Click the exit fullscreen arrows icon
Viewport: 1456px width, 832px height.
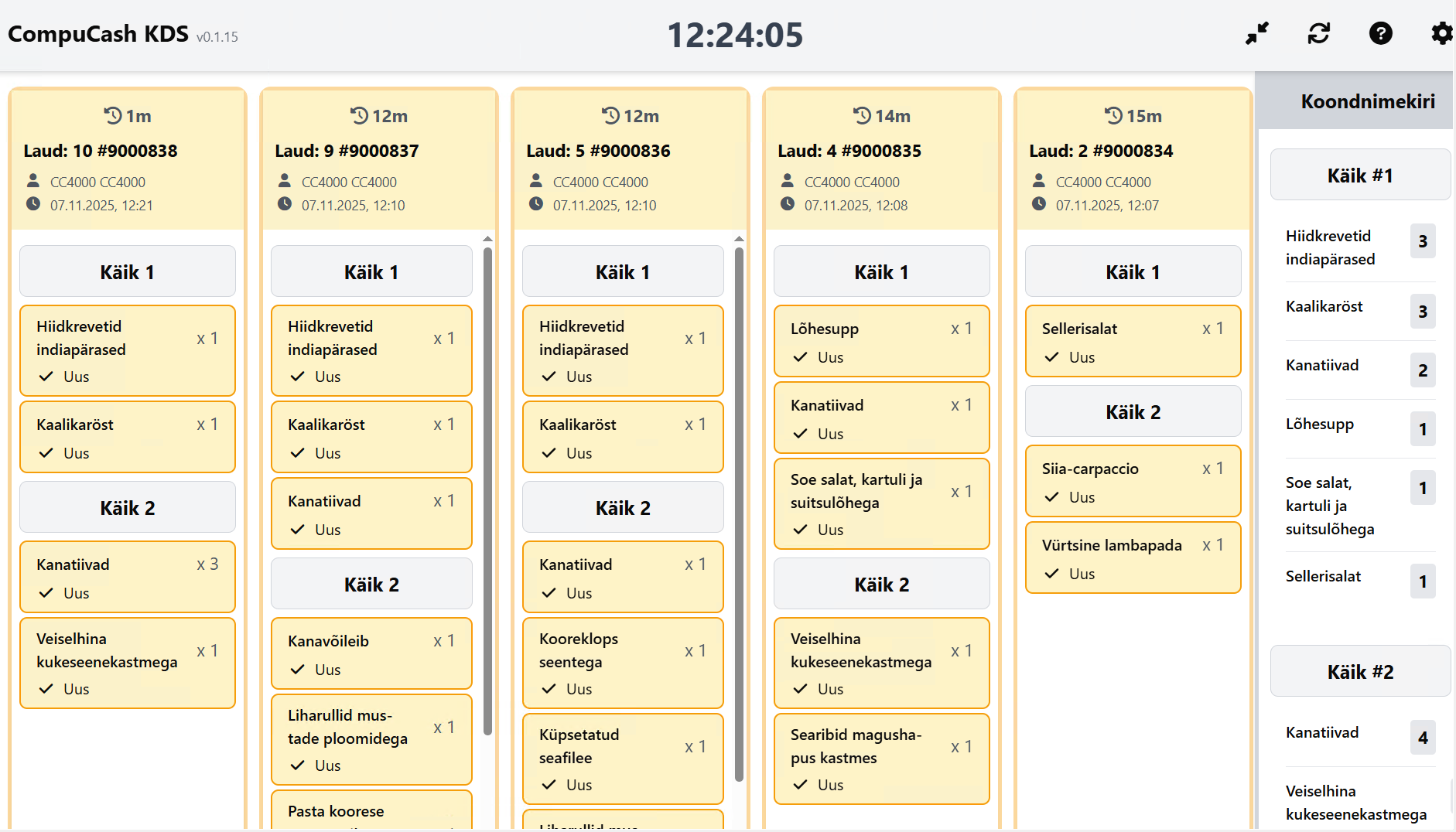(1257, 33)
